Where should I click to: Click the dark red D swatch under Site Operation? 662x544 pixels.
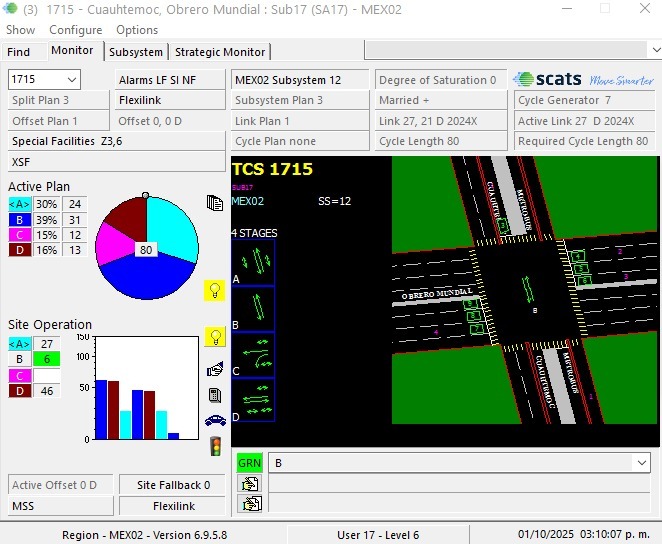19,391
